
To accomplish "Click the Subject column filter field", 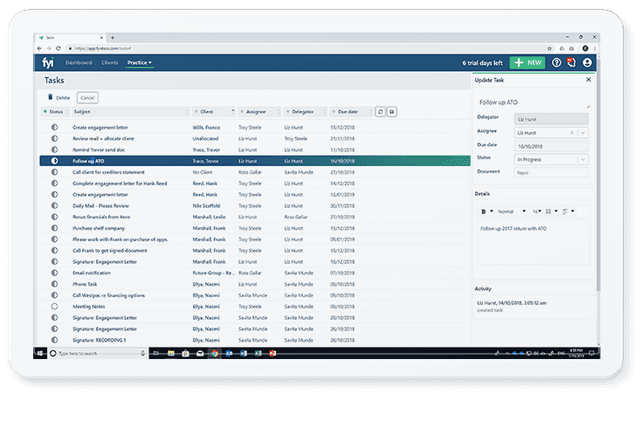I will [x=131, y=111].
